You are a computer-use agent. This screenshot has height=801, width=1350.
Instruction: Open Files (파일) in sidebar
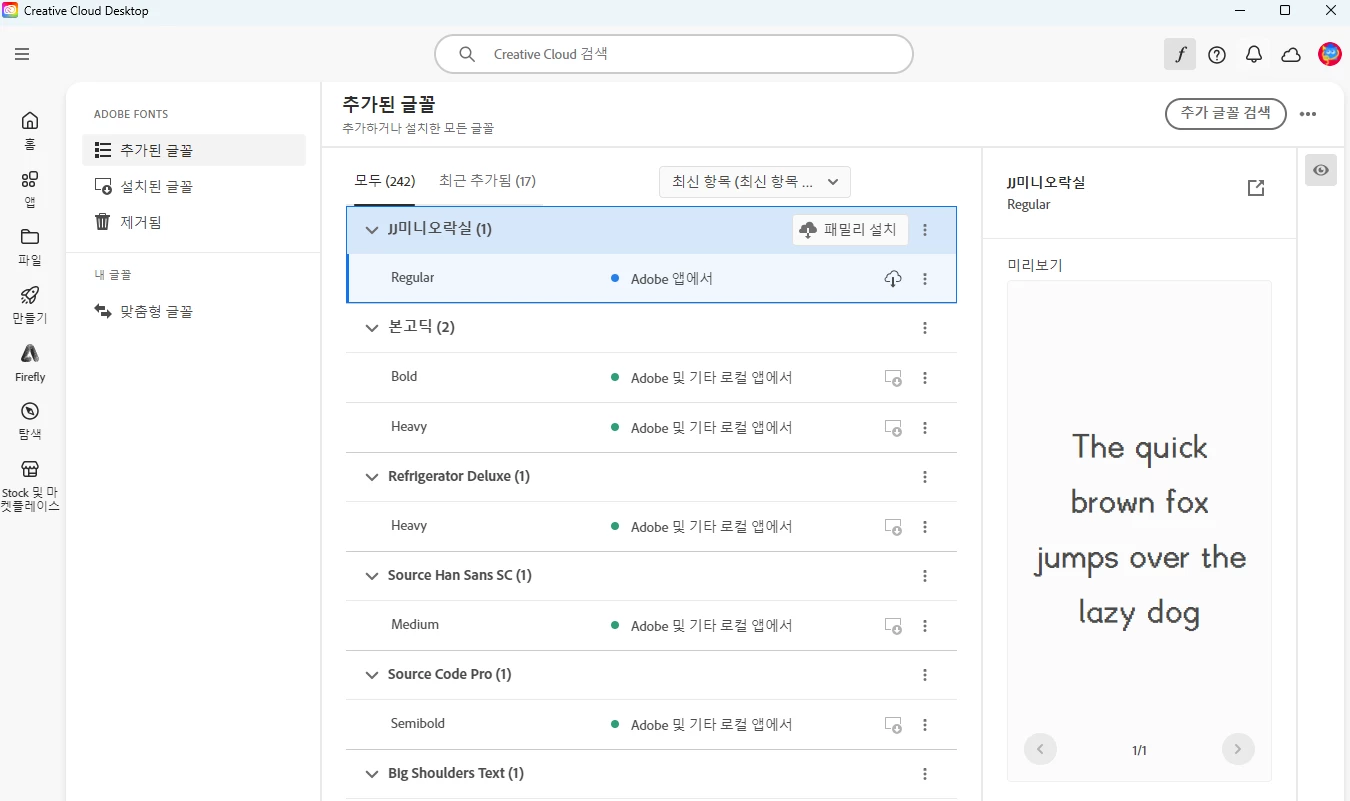[30, 246]
